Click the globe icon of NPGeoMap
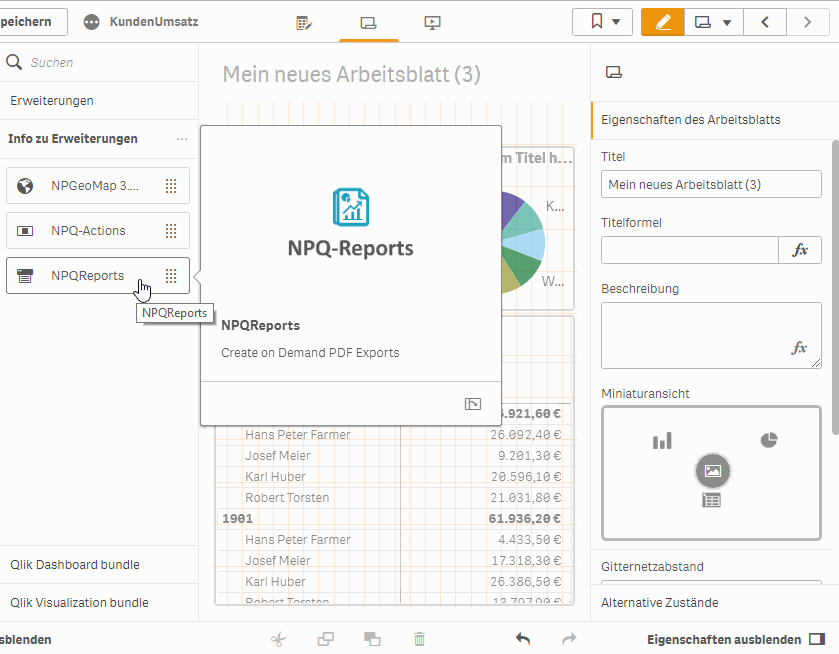This screenshot has height=654, width=839. tap(25, 186)
